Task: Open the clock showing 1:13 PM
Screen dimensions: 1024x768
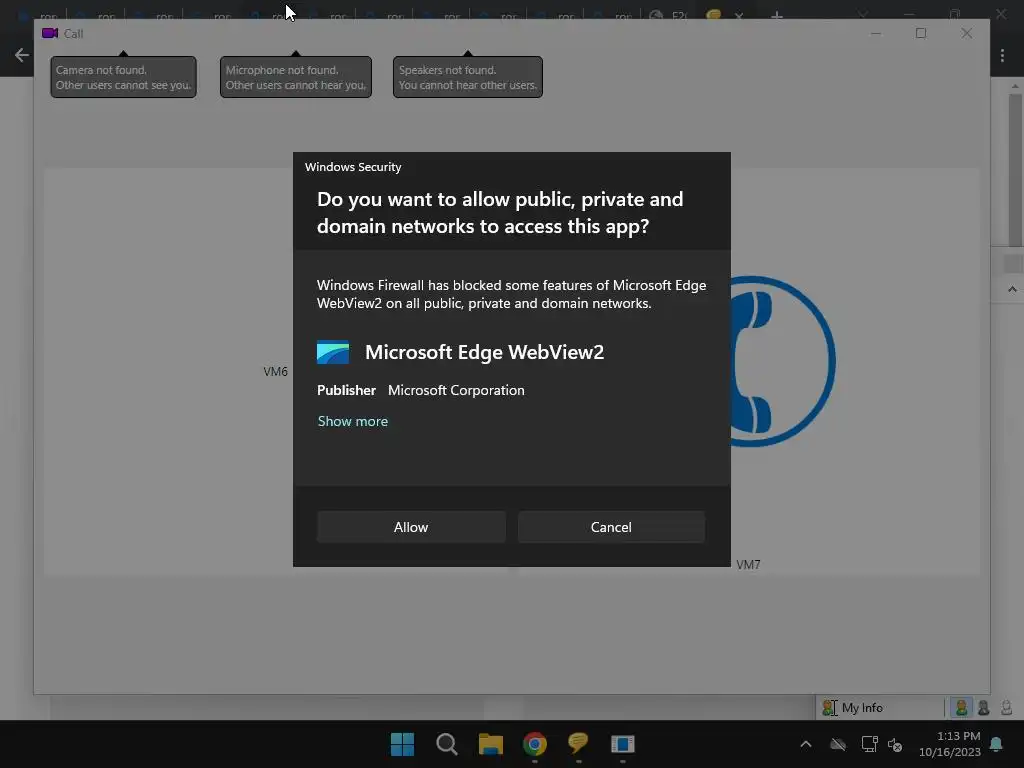Action: (950, 744)
